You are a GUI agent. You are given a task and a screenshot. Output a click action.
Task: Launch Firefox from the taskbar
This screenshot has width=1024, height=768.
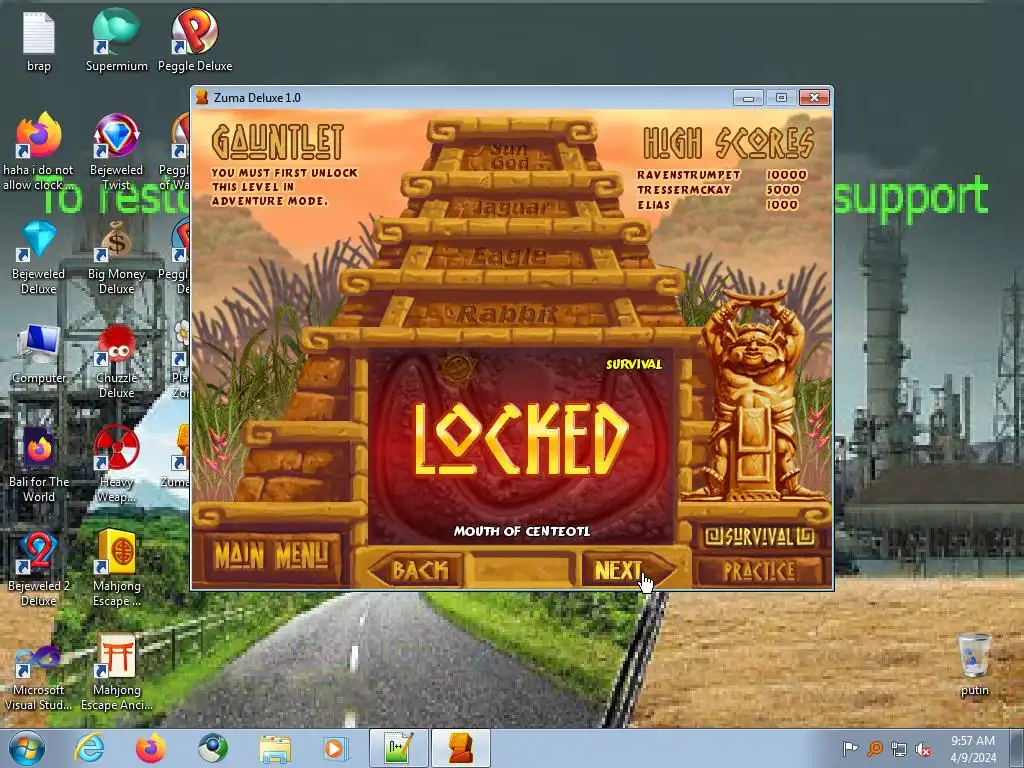[x=151, y=748]
